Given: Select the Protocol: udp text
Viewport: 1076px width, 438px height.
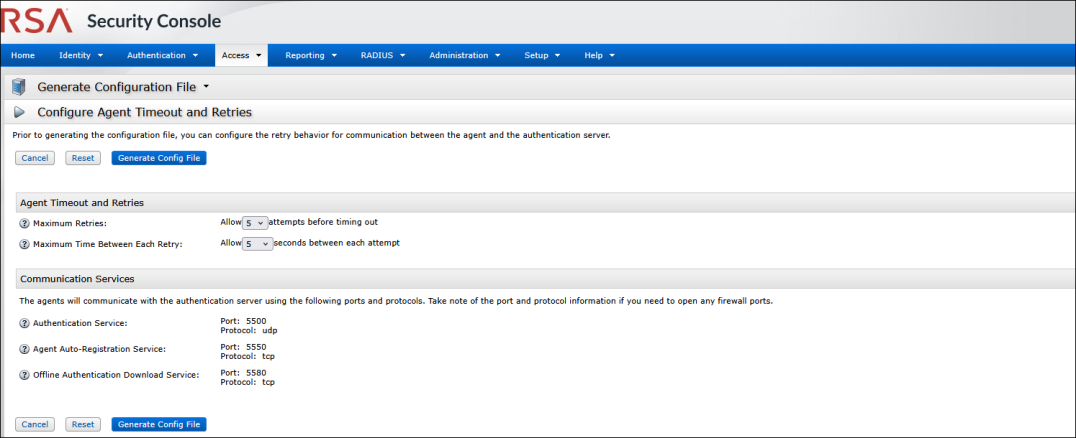Looking at the screenshot, I should coord(248,330).
